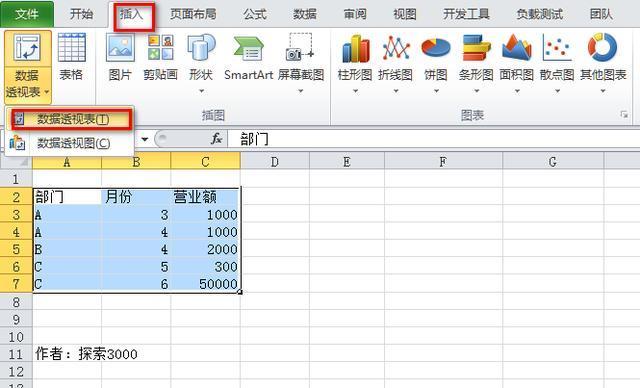Open the 文件 file tab
This screenshot has height=388, width=640.
[x=27, y=14]
